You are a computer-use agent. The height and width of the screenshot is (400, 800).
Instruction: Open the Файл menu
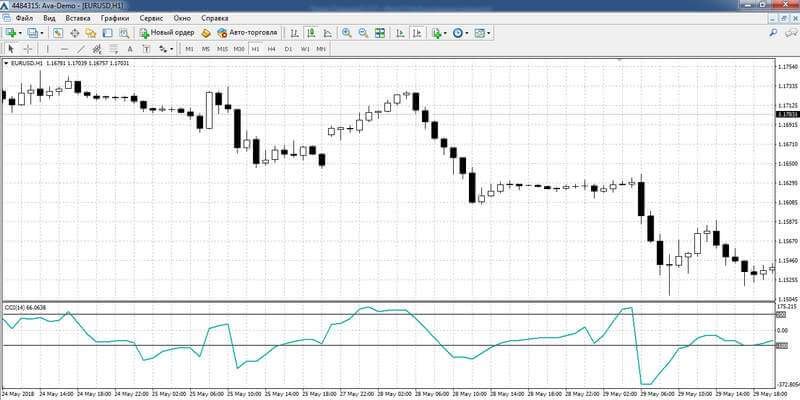point(24,18)
